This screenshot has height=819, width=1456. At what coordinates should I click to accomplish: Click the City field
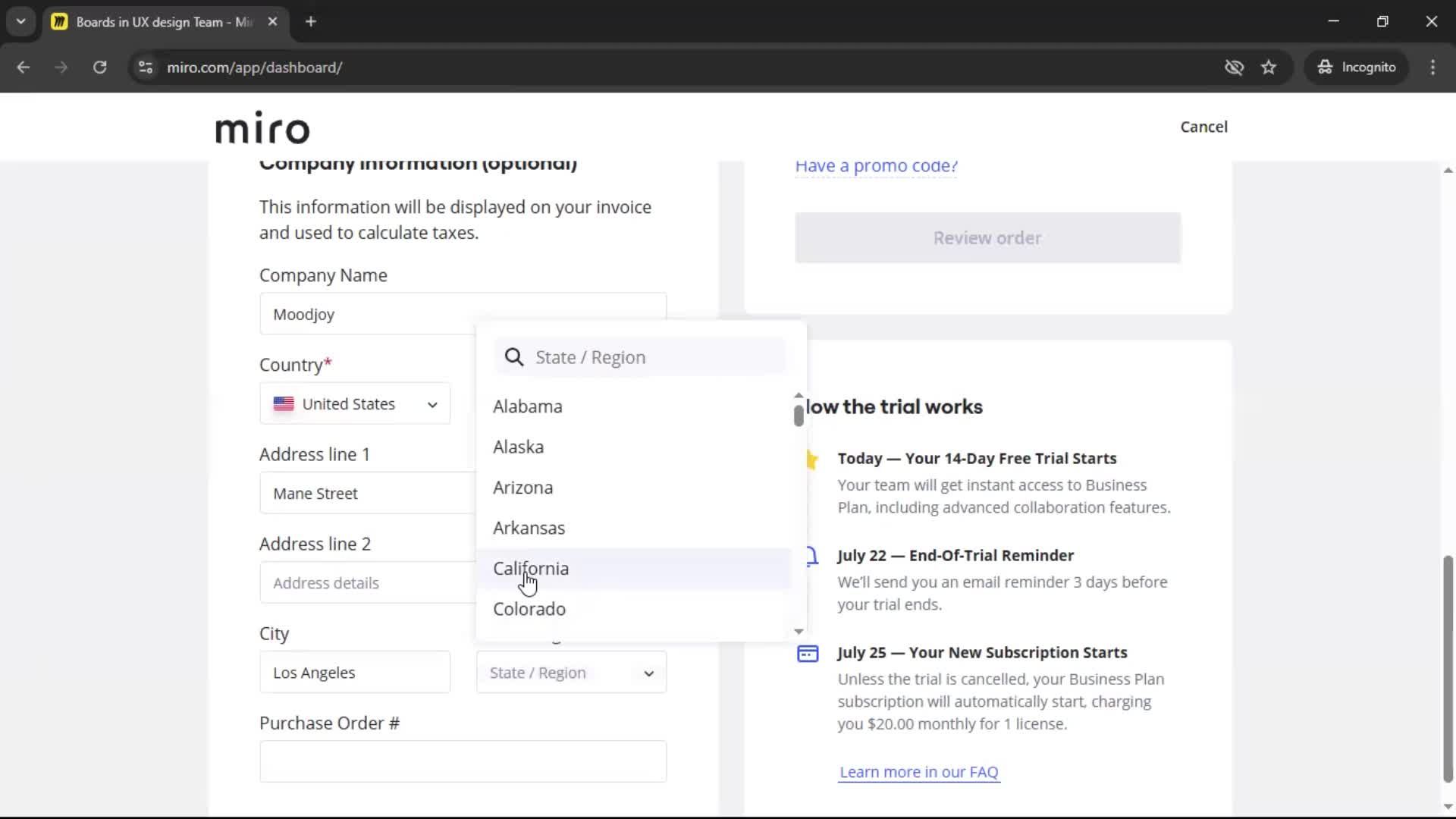pos(355,672)
